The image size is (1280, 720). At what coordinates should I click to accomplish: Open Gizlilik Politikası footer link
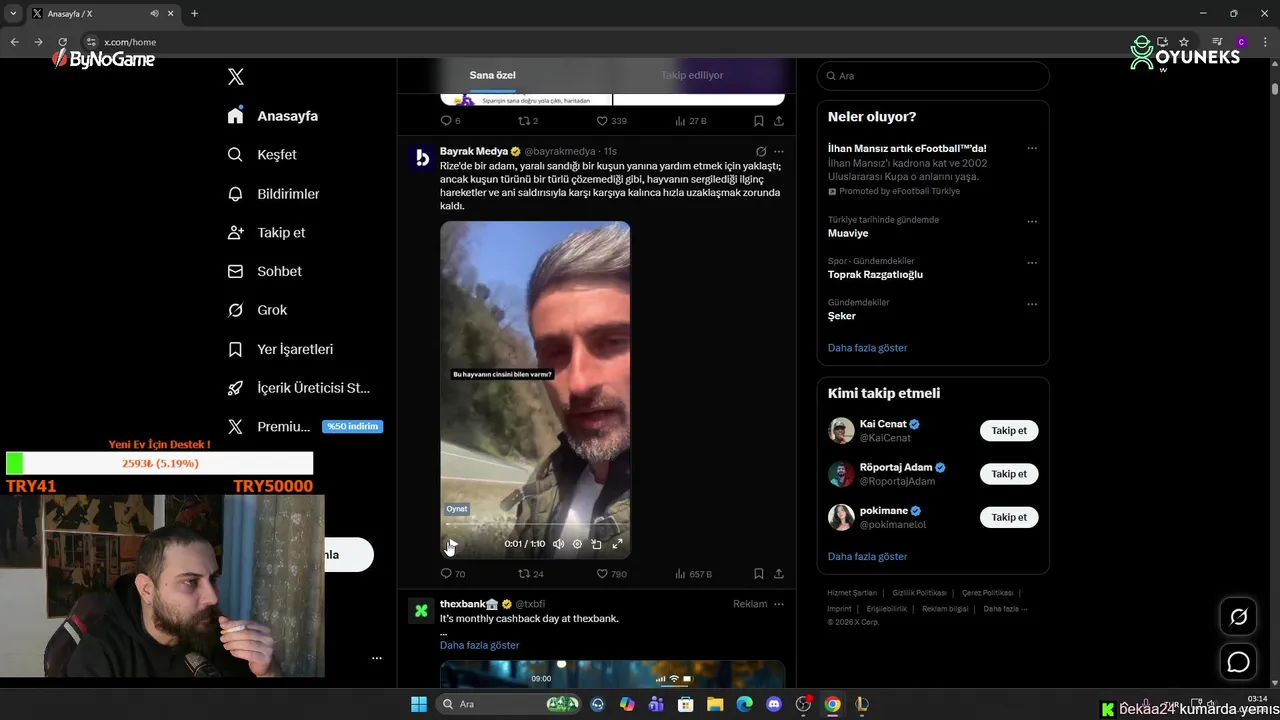click(x=919, y=593)
